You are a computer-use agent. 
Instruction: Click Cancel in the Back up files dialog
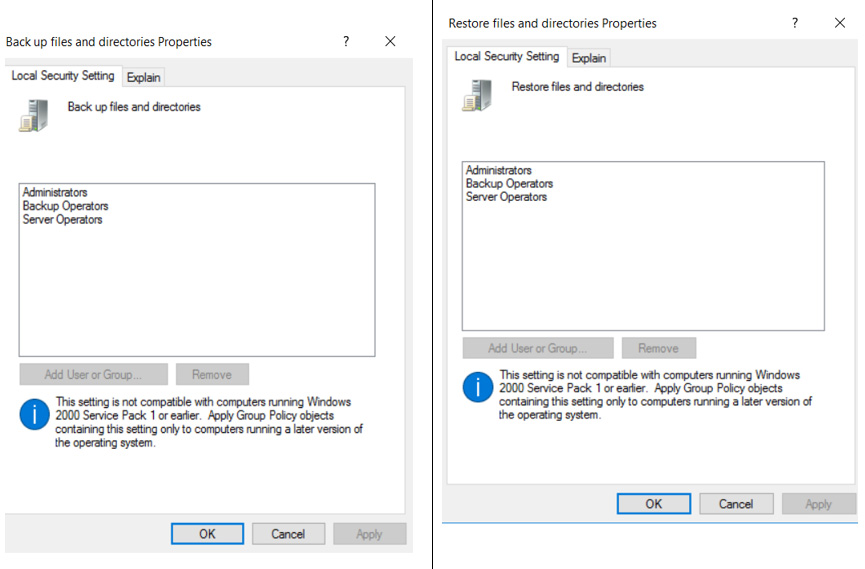[x=288, y=534]
